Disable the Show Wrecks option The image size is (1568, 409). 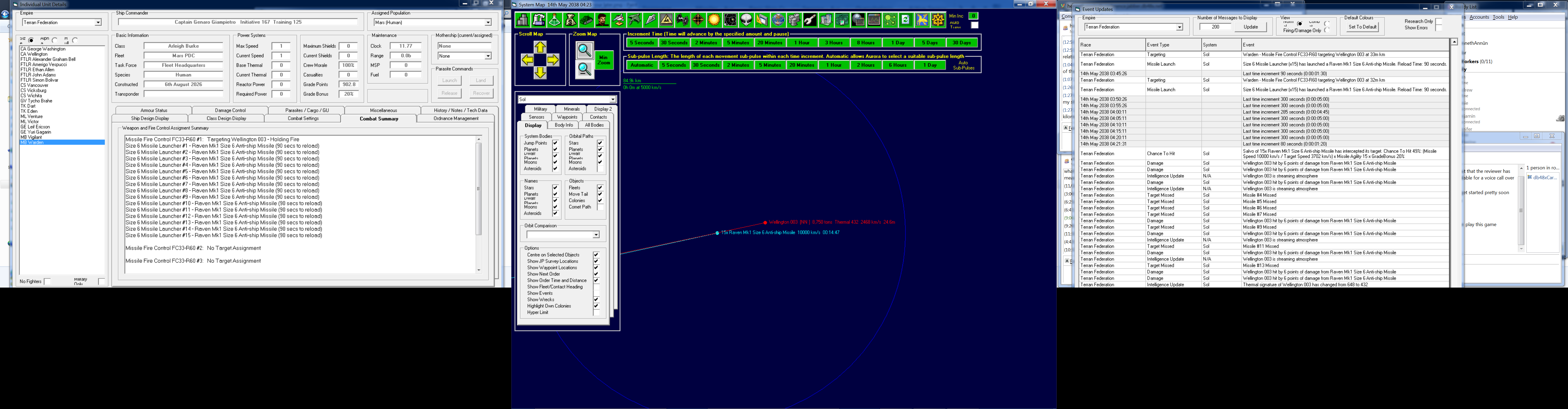pyautogui.click(x=596, y=300)
